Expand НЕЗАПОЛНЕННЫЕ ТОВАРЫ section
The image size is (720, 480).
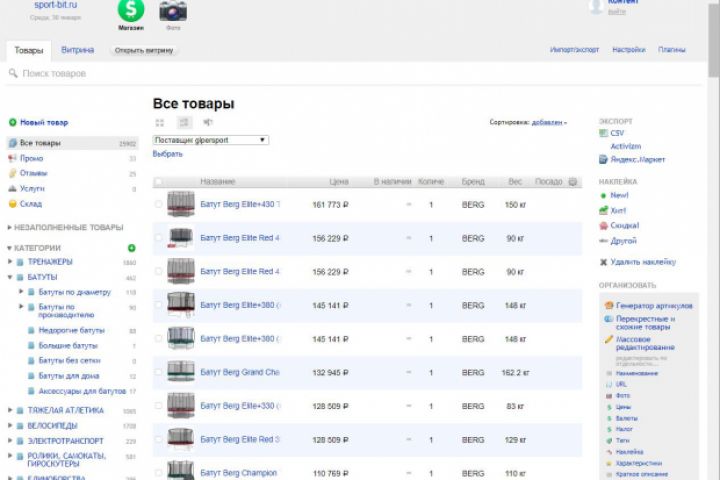(10, 227)
